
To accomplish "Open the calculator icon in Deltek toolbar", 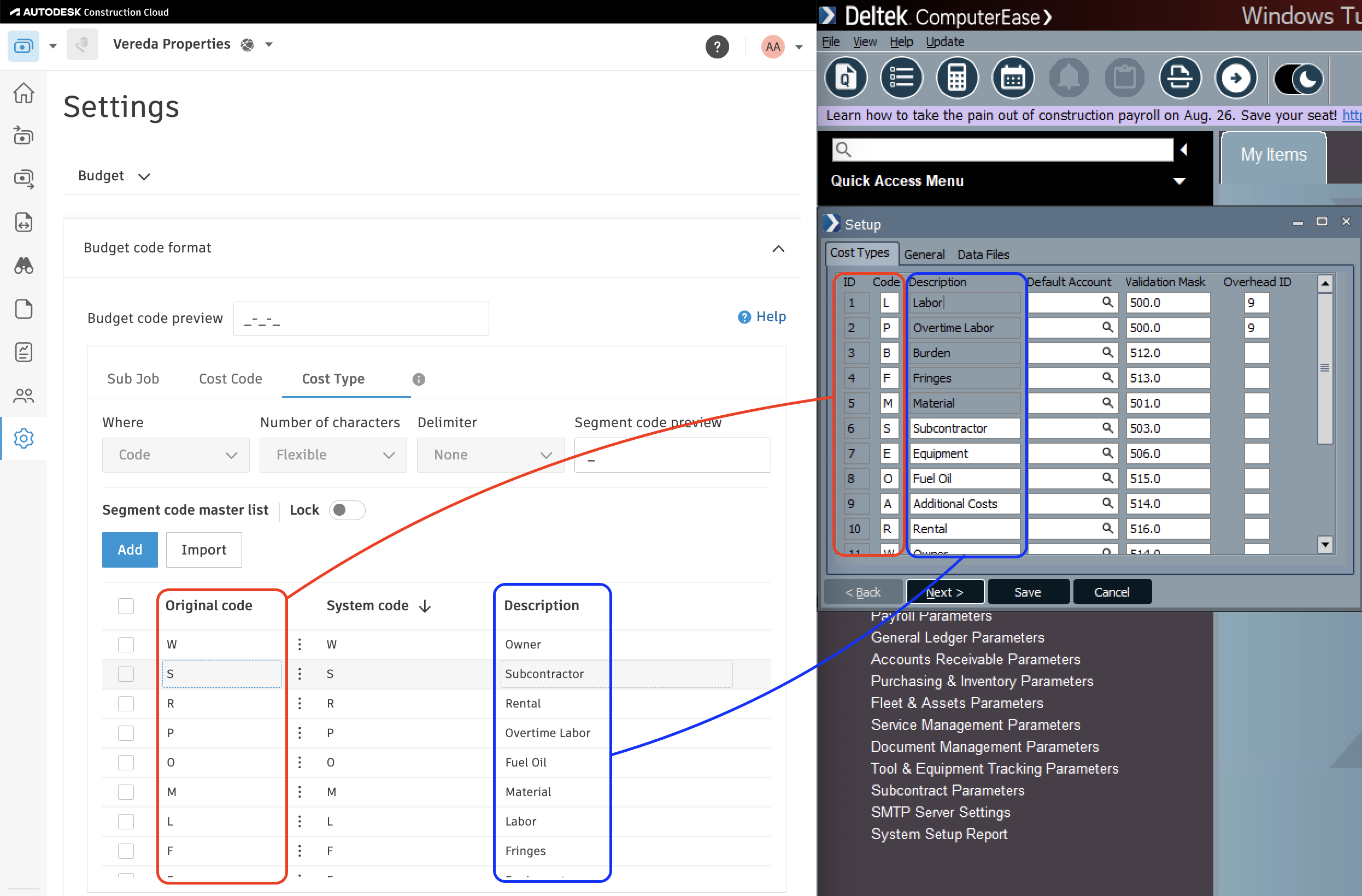I will 957,78.
